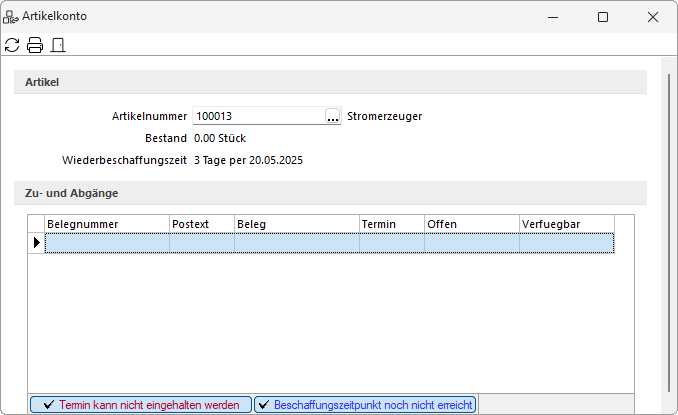Open article lookup with the '...' button

[332, 117]
